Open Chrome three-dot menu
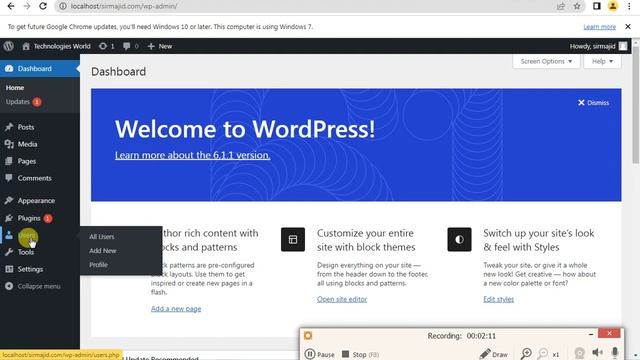Image resolution: width=640 pixels, height=360 pixels. click(x=629, y=6)
